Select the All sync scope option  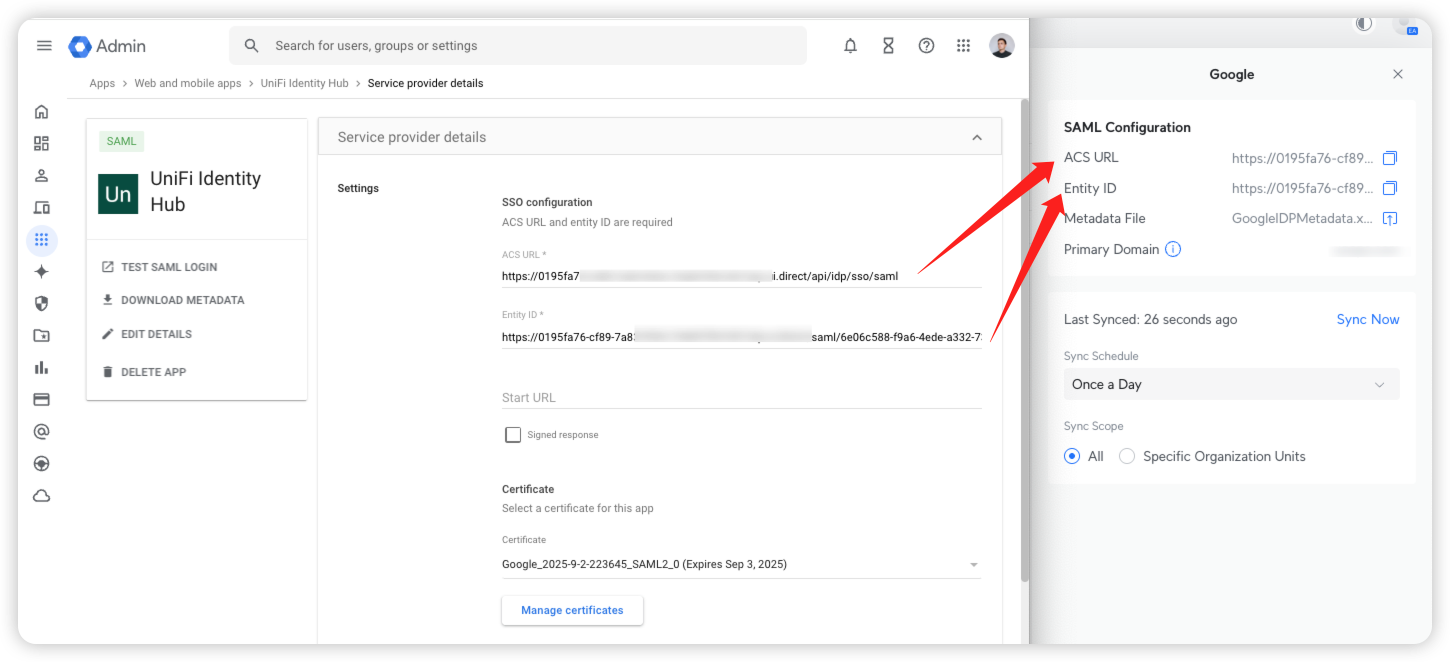pos(1072,456)
